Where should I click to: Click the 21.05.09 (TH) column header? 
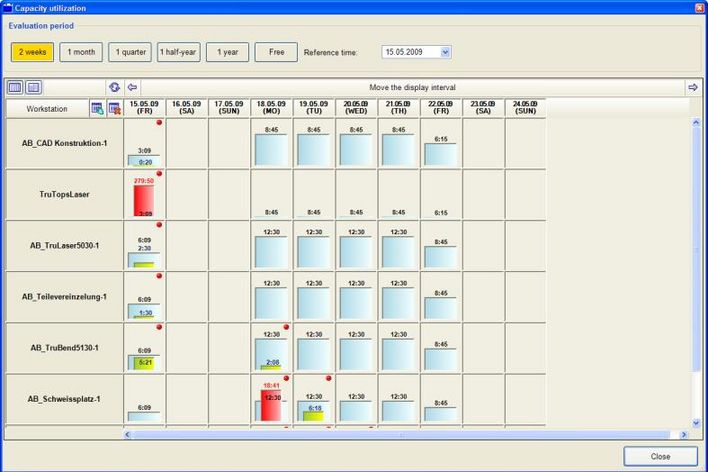click(x=398, y=107)
